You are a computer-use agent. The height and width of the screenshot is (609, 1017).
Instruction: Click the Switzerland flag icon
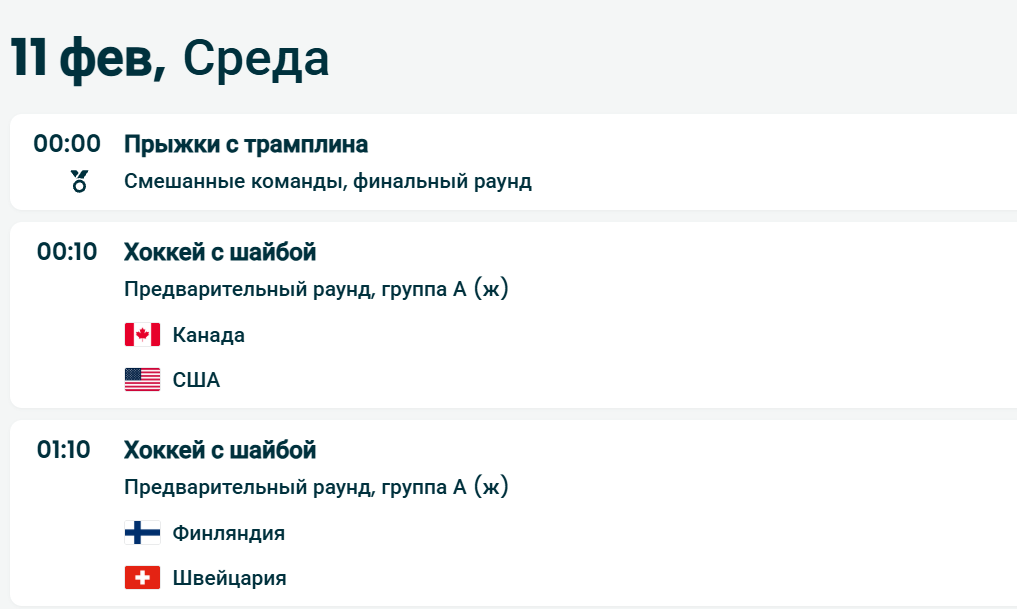pos(142,578)
